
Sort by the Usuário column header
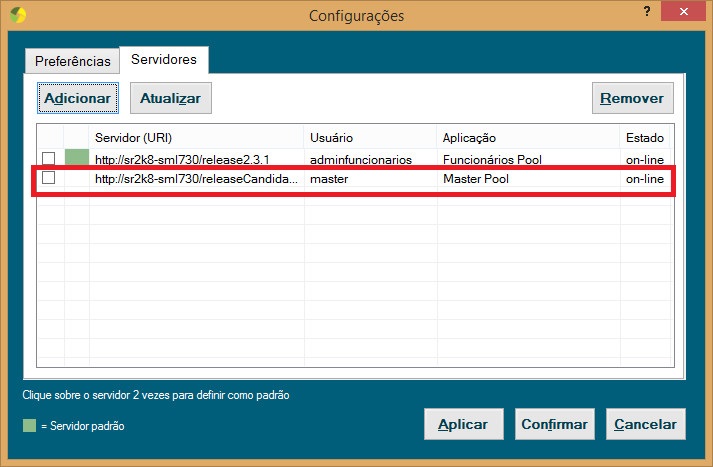pyautogui.click(x=370, y=137)
